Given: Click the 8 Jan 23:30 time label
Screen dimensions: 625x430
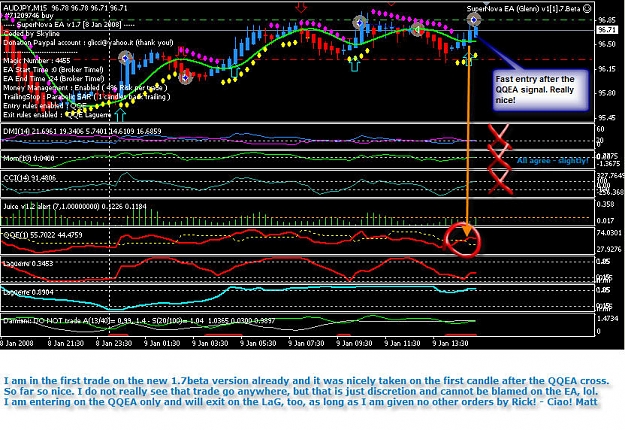Looking at the screenshot, I should (x=114, y=343).
